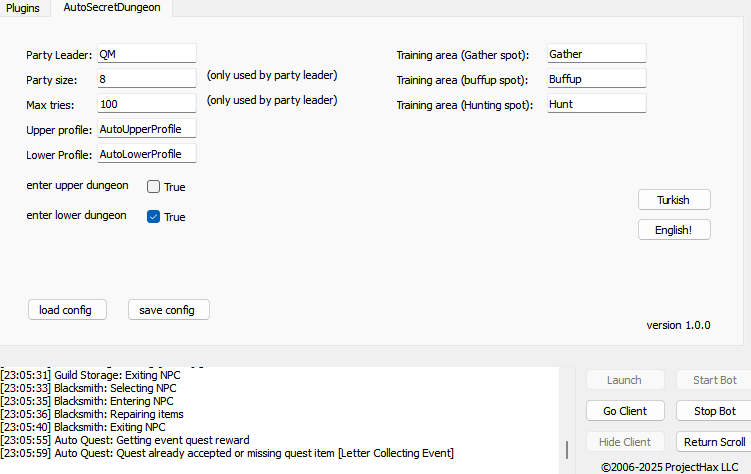Uncheck the enter lower dungeon checkbox
751x474 pixels.
154,217
